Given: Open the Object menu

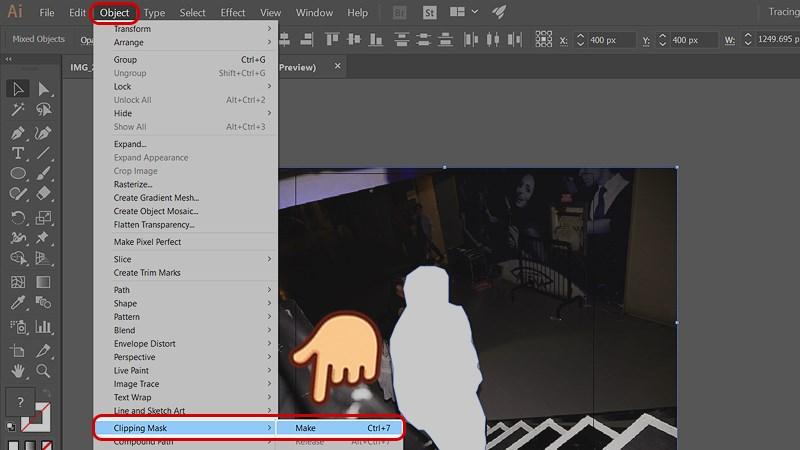Looking at the screenshot, I should coord(114,13).
